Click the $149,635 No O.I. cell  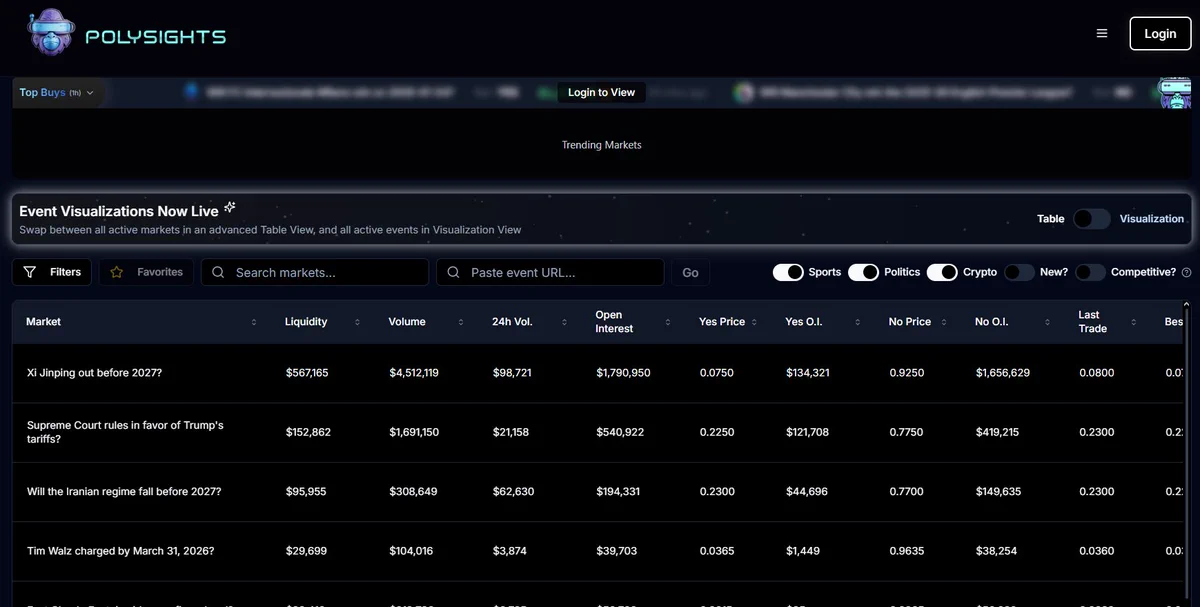click(x=998, y=492)
